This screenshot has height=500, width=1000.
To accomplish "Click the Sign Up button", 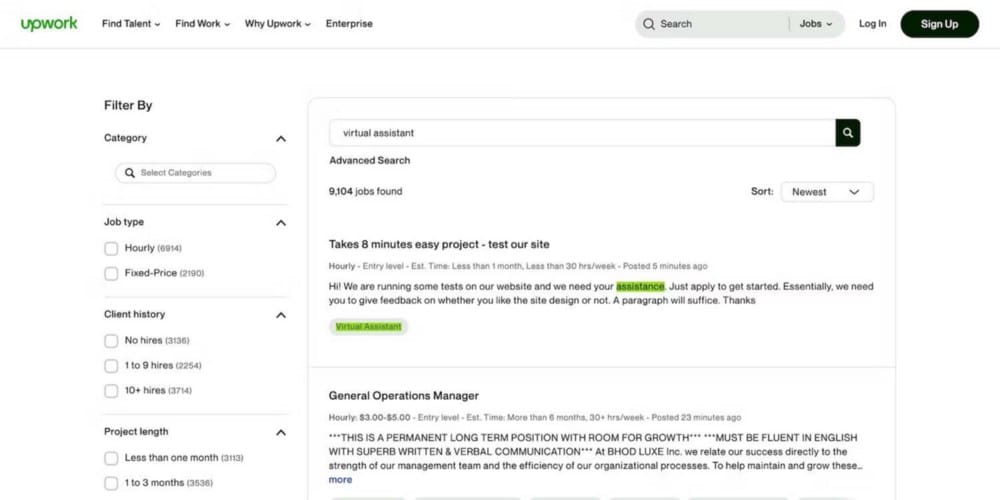I will tap(939, 24).
